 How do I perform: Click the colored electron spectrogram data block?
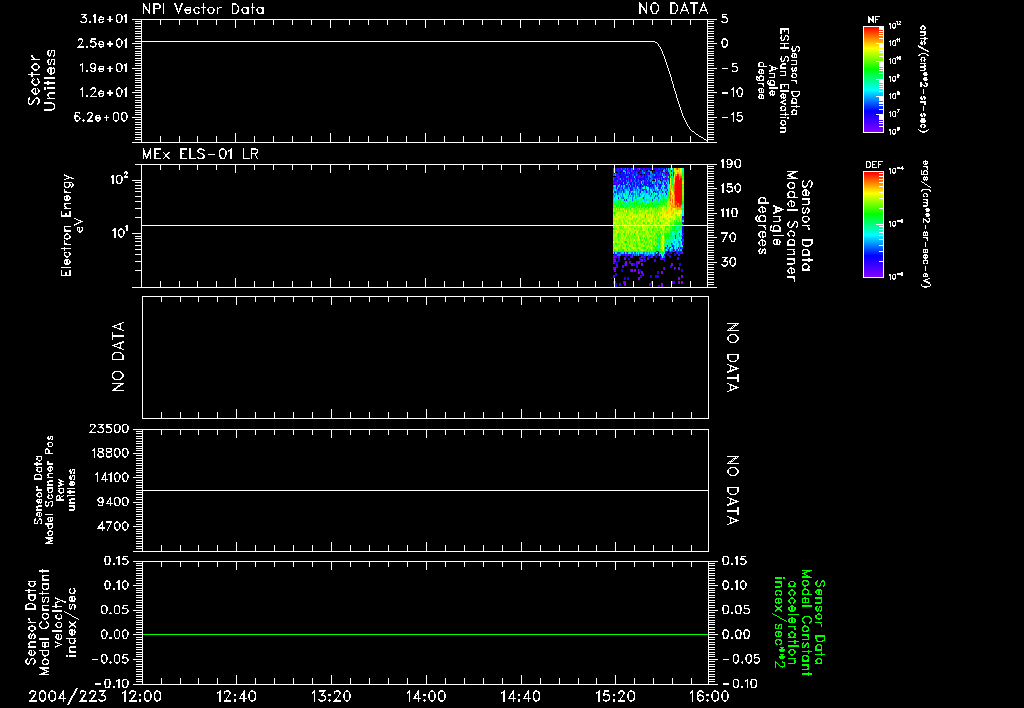(648, 227)
